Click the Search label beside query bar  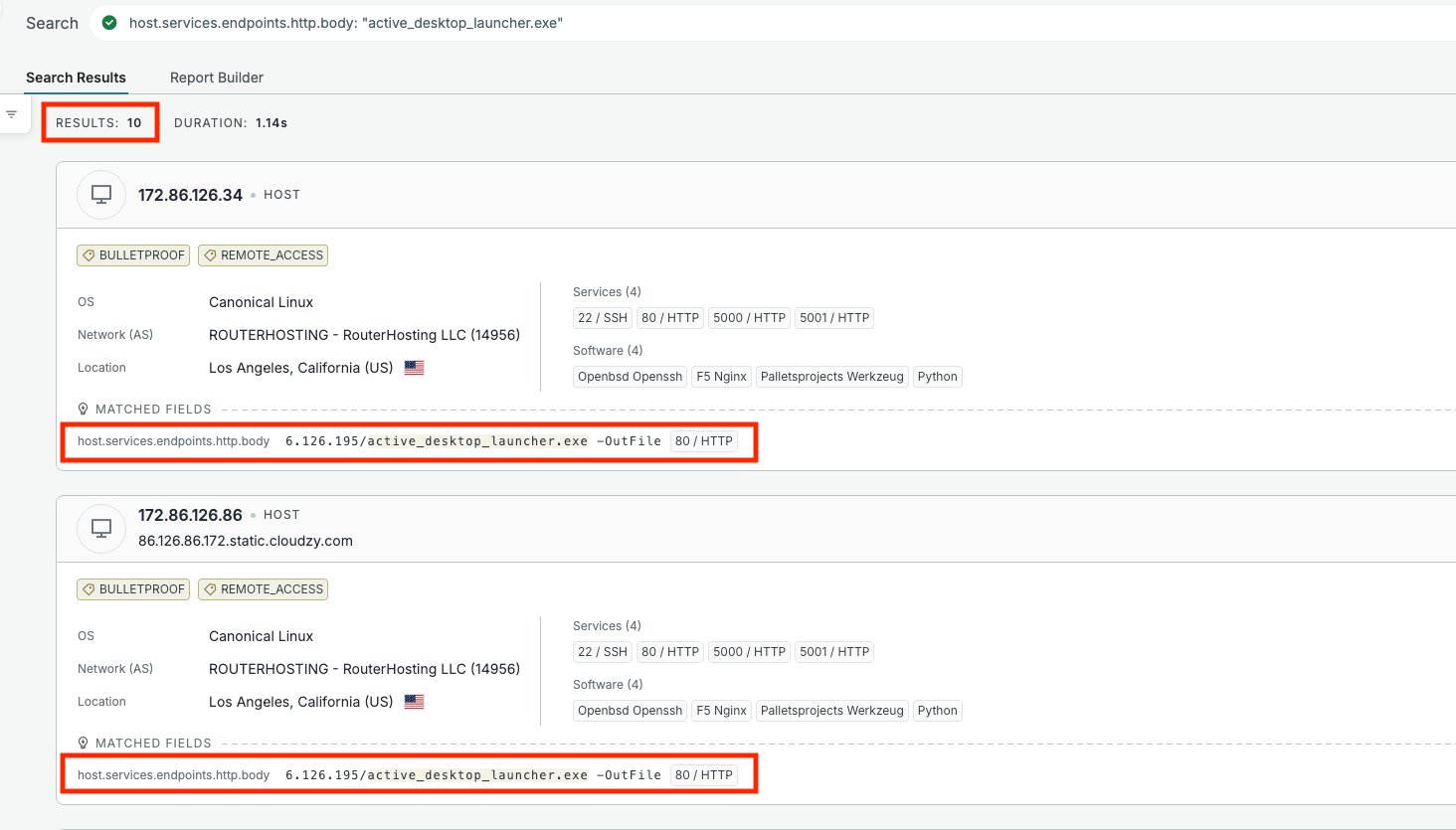coord(52,23)
